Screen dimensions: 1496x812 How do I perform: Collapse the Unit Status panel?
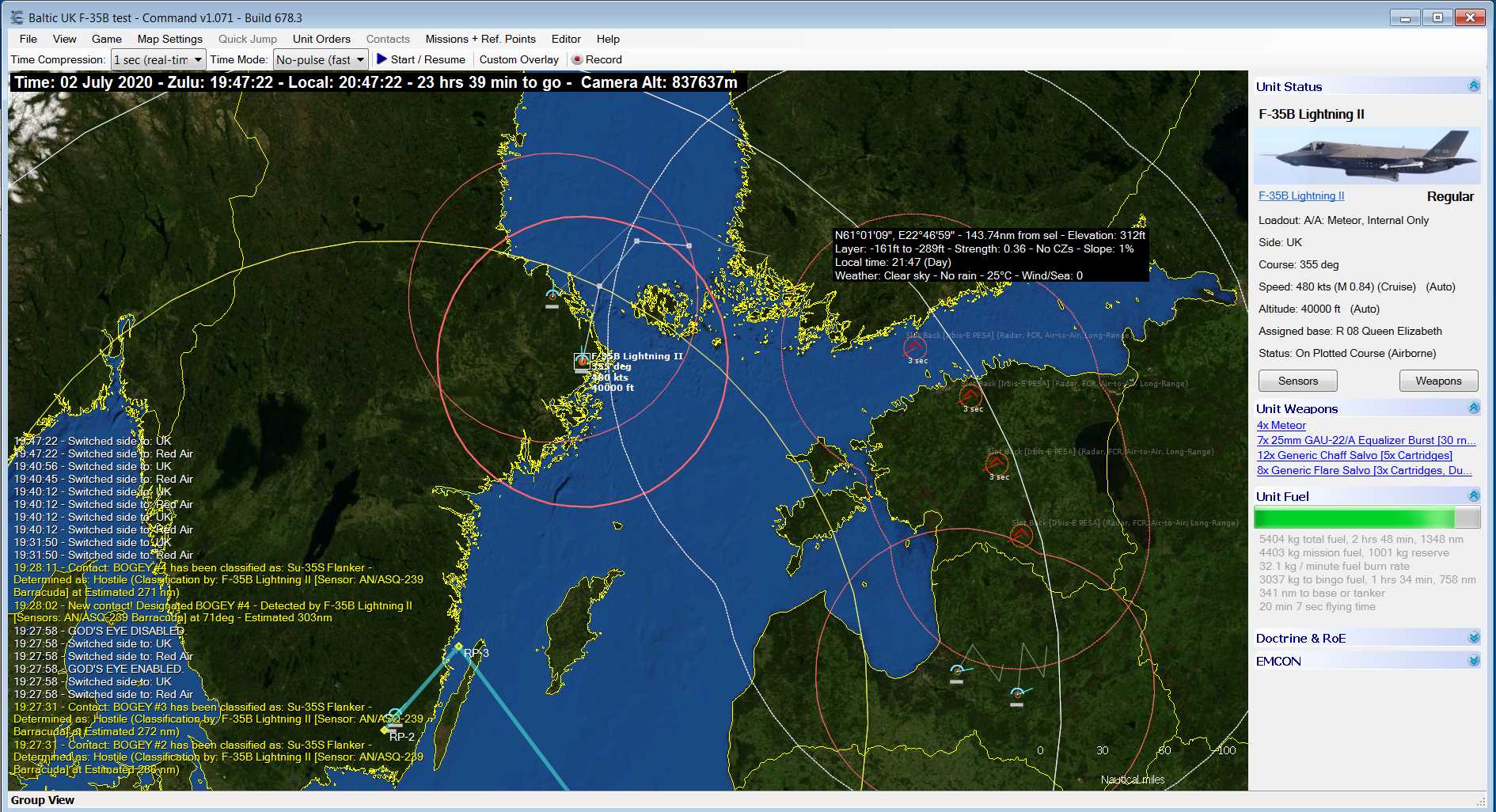pyautogui.click(x=1473, y=86)
